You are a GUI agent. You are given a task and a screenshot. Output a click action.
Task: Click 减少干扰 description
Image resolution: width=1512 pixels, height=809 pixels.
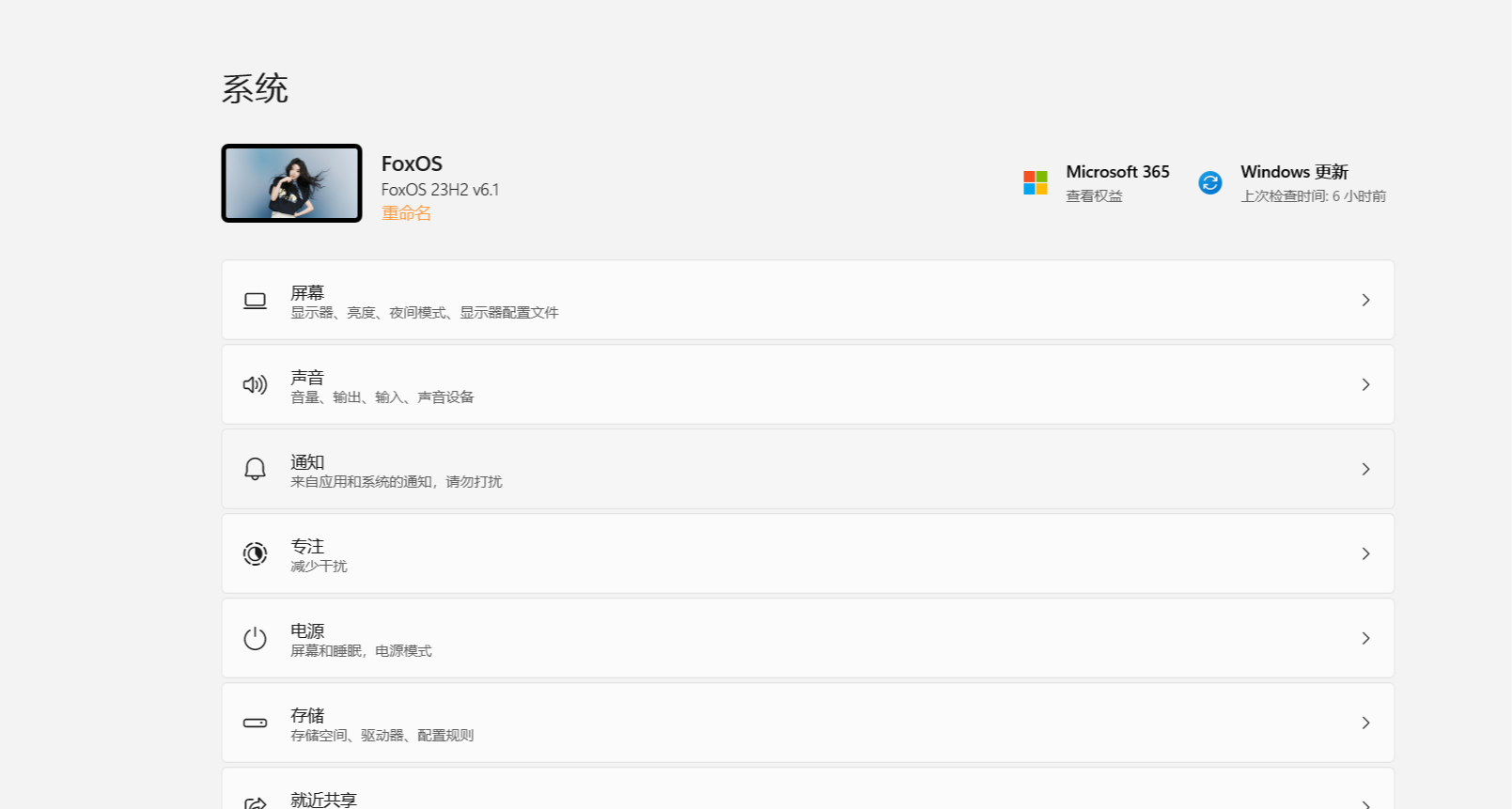click(x=319, y=567)
